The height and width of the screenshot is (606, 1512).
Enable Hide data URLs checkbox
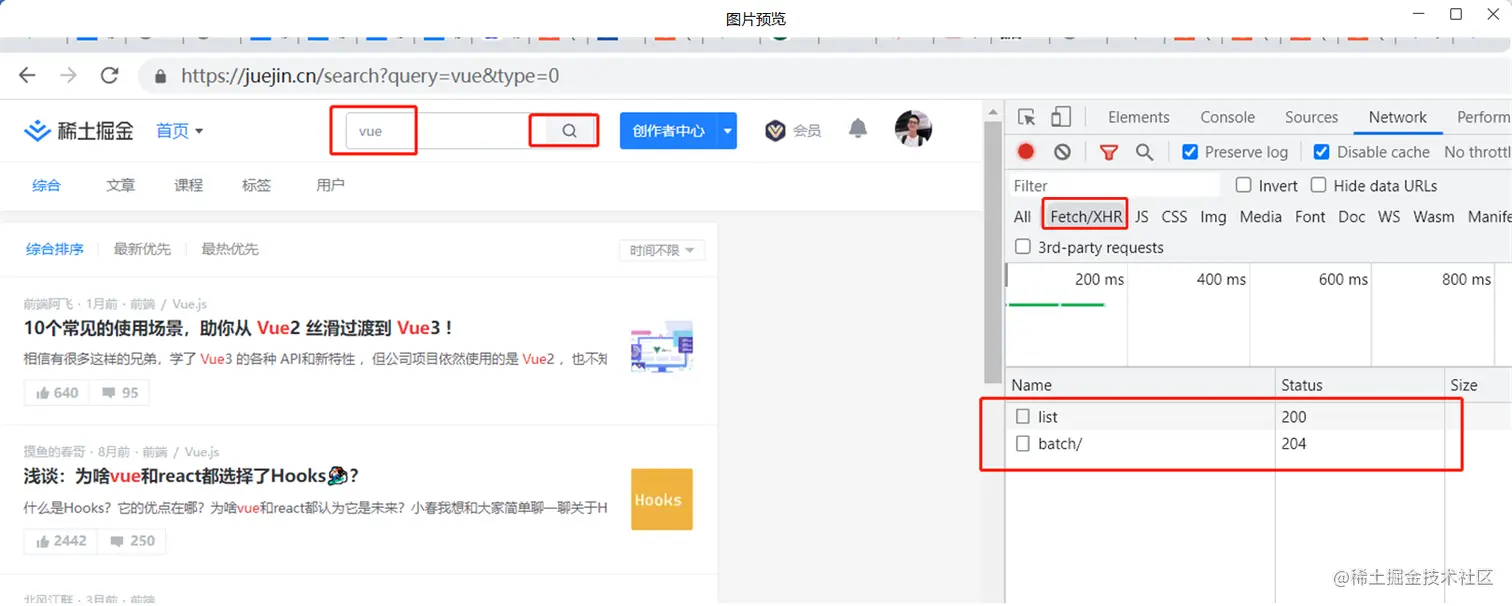[x=1319, y=185]
